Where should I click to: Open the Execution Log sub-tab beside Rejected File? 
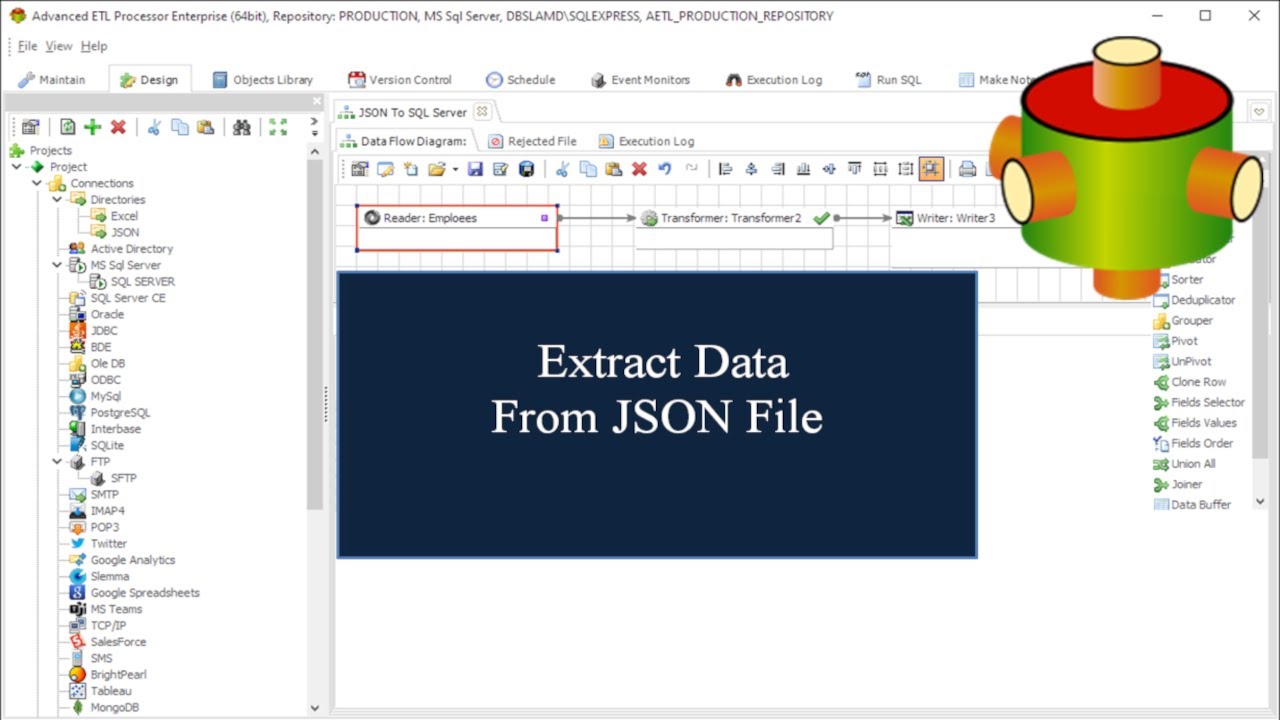pyautogui.click(x=646, y=141)
